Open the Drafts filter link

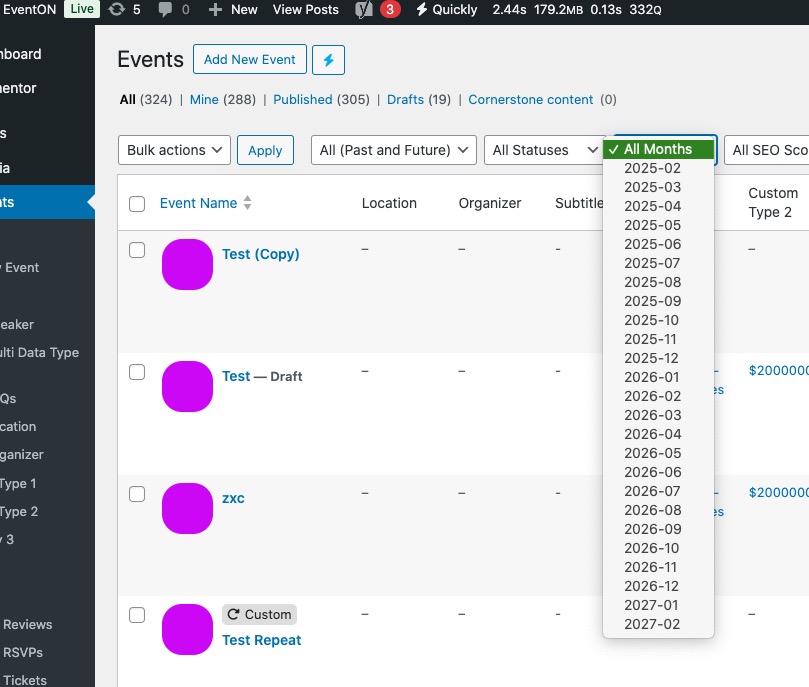click(x=405, y=99)
